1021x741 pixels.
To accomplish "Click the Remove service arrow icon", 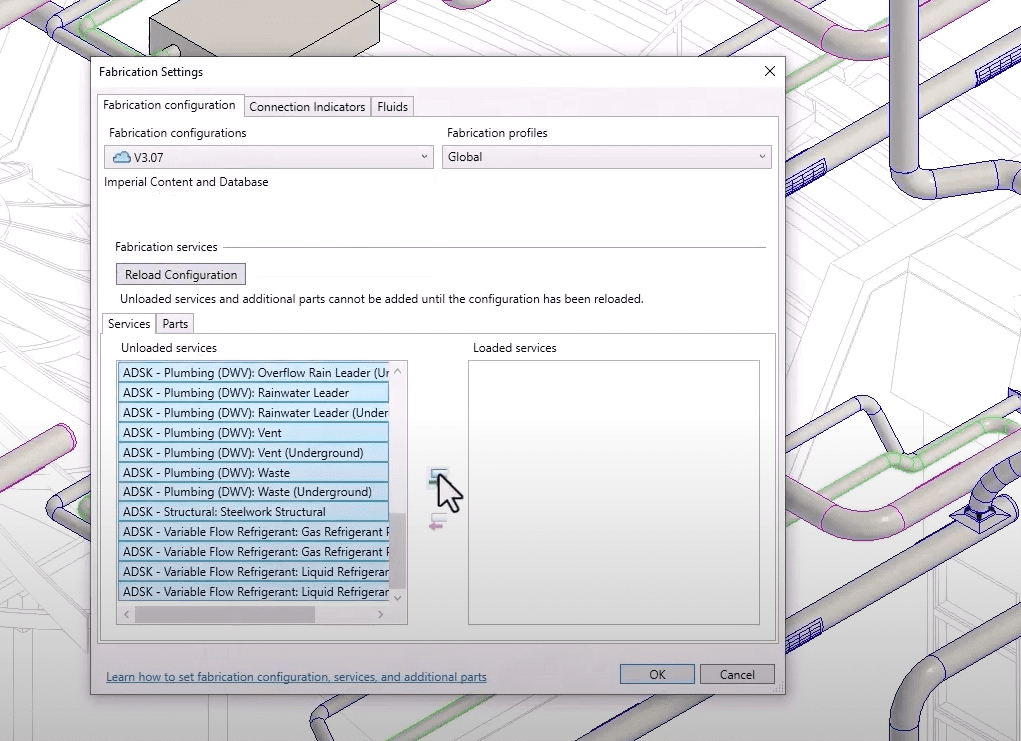I will click(x=438, y=522).
